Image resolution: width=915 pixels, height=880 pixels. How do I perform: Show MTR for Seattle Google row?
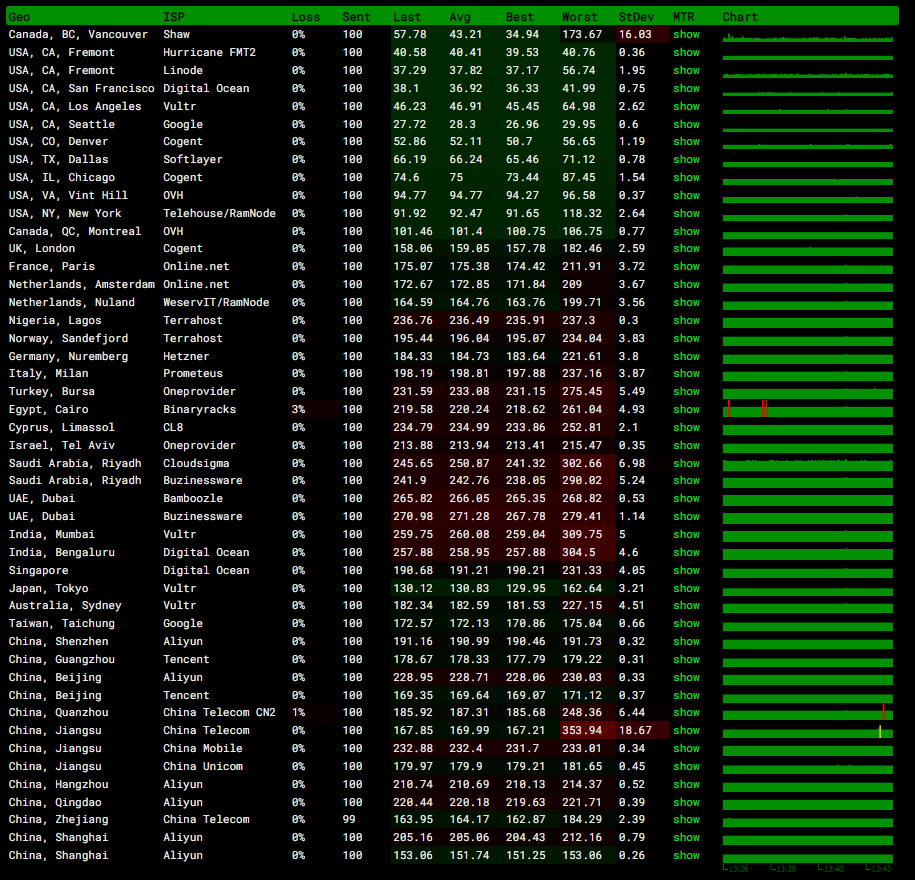(686, 124)
